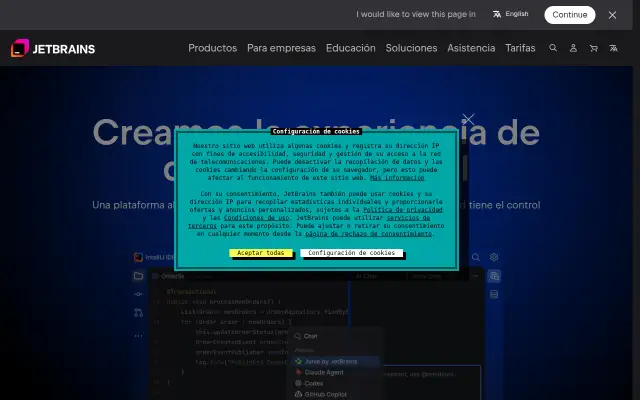Open the English language dropdown

511,14
